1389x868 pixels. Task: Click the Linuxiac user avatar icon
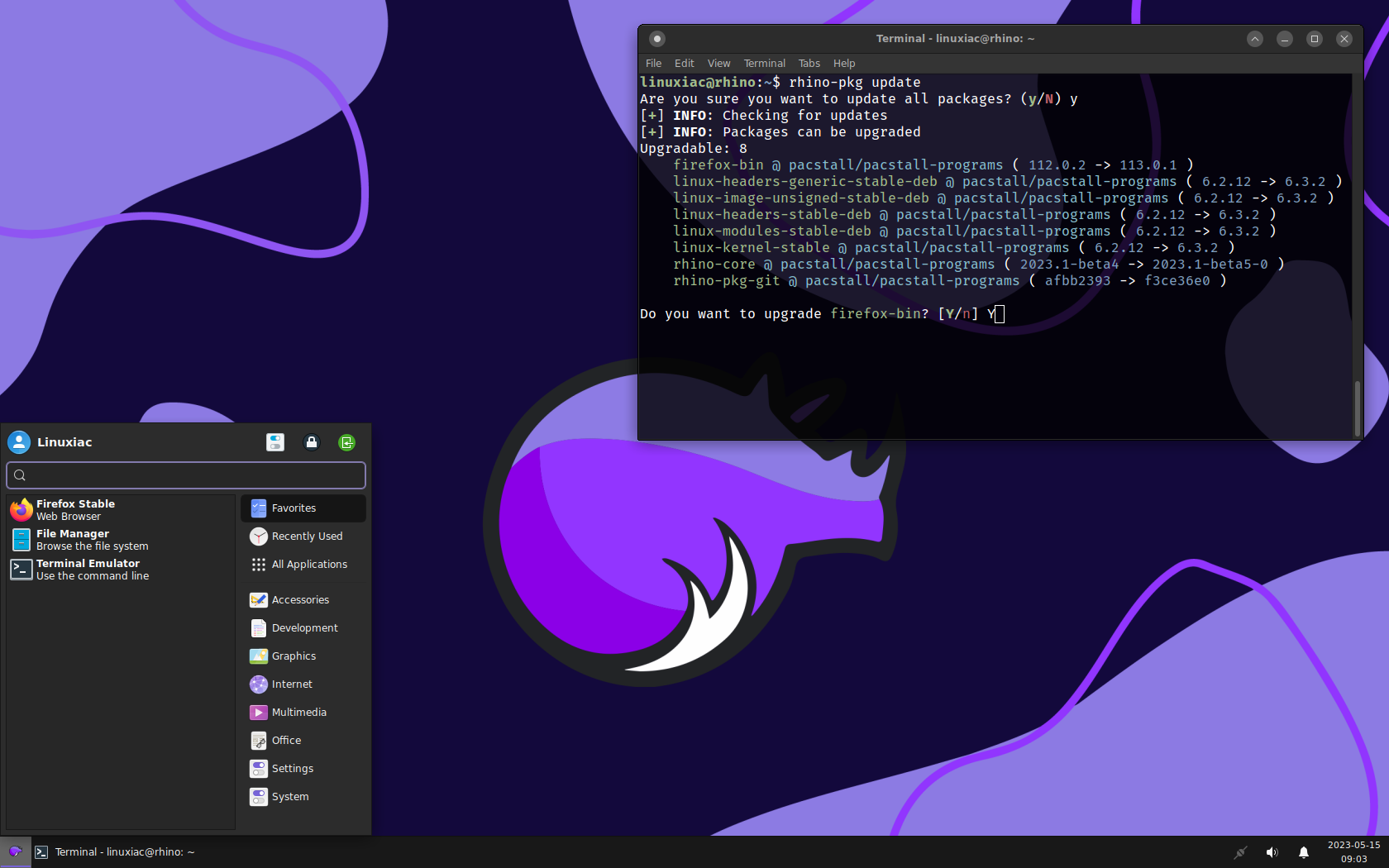point(19,442)
